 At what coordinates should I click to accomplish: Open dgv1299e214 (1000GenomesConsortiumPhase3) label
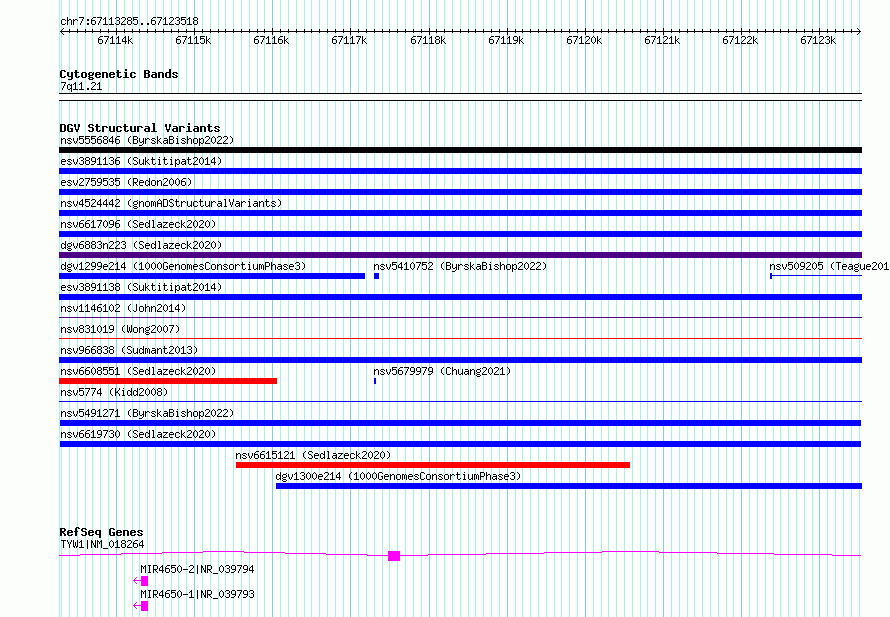click(183, 266)
